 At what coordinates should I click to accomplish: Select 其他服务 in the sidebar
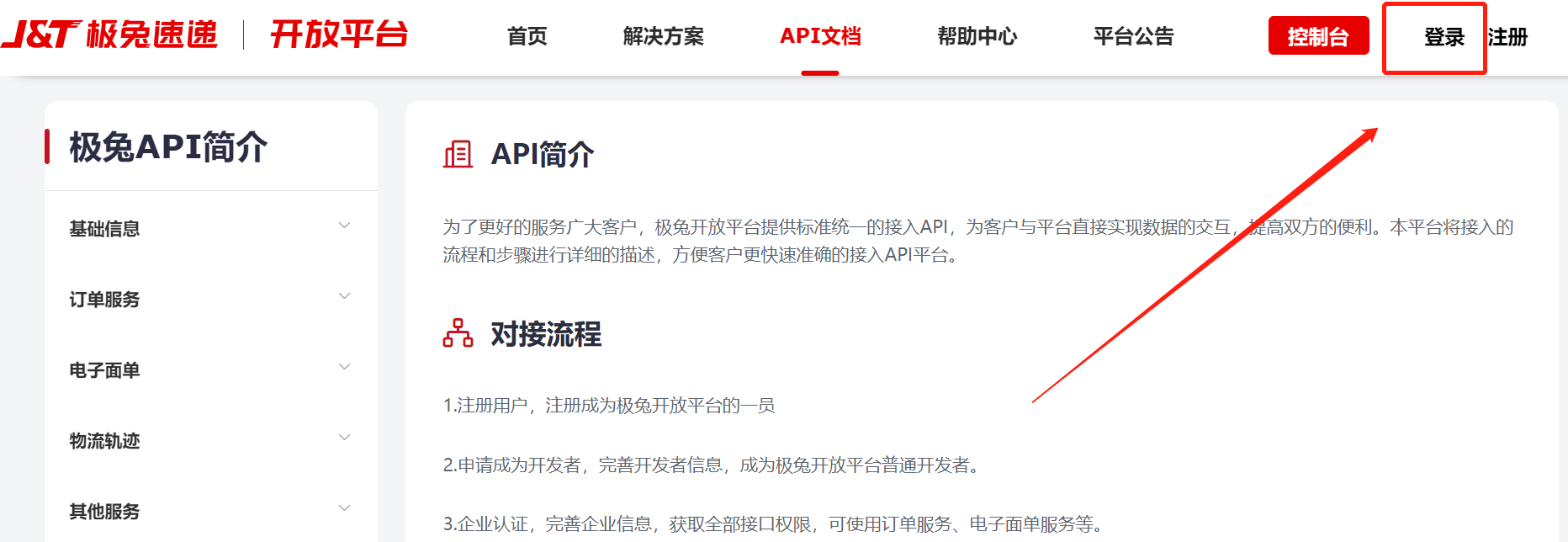tap(104, 512)
